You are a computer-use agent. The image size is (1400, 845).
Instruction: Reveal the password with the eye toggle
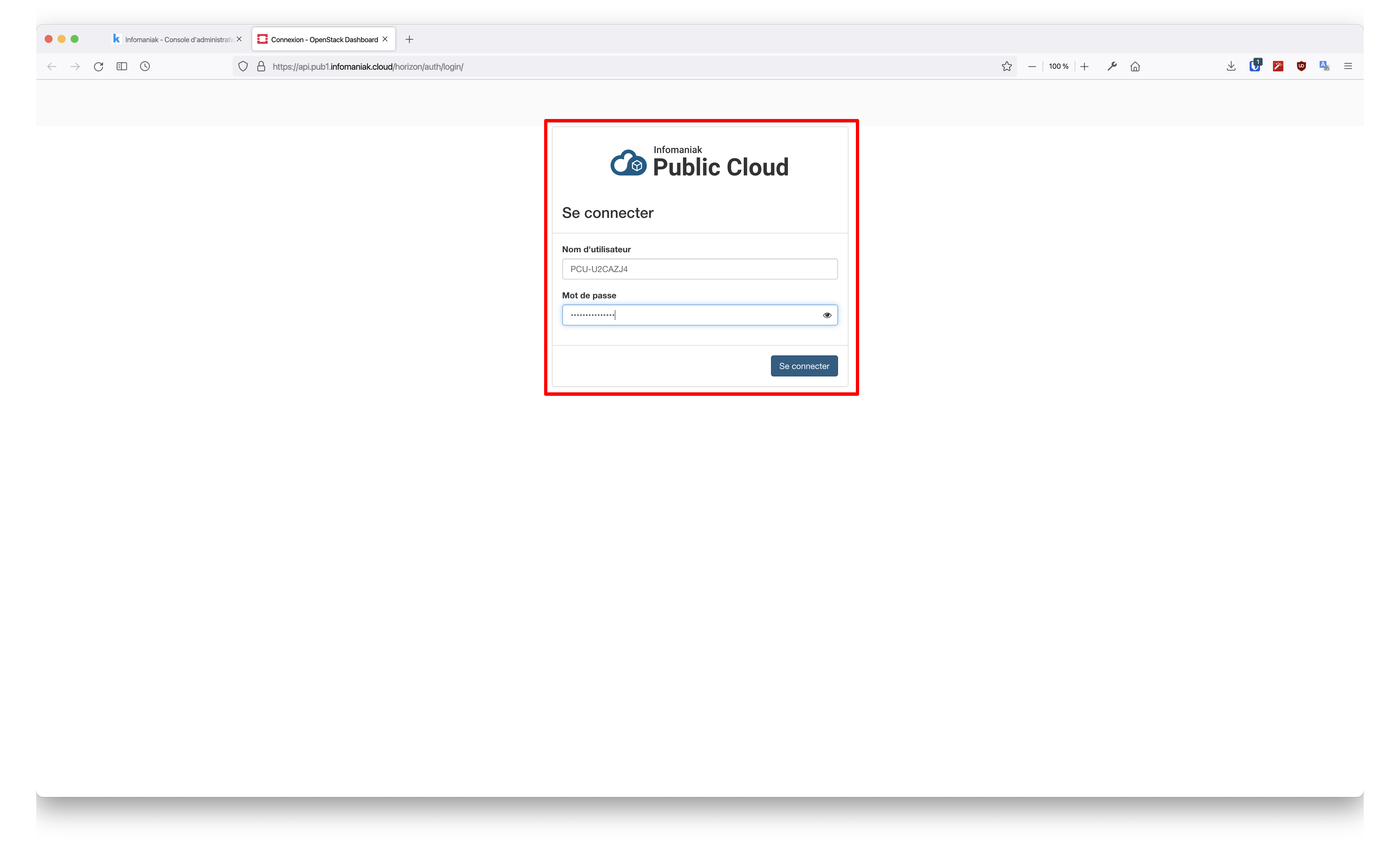coord(827,315)
